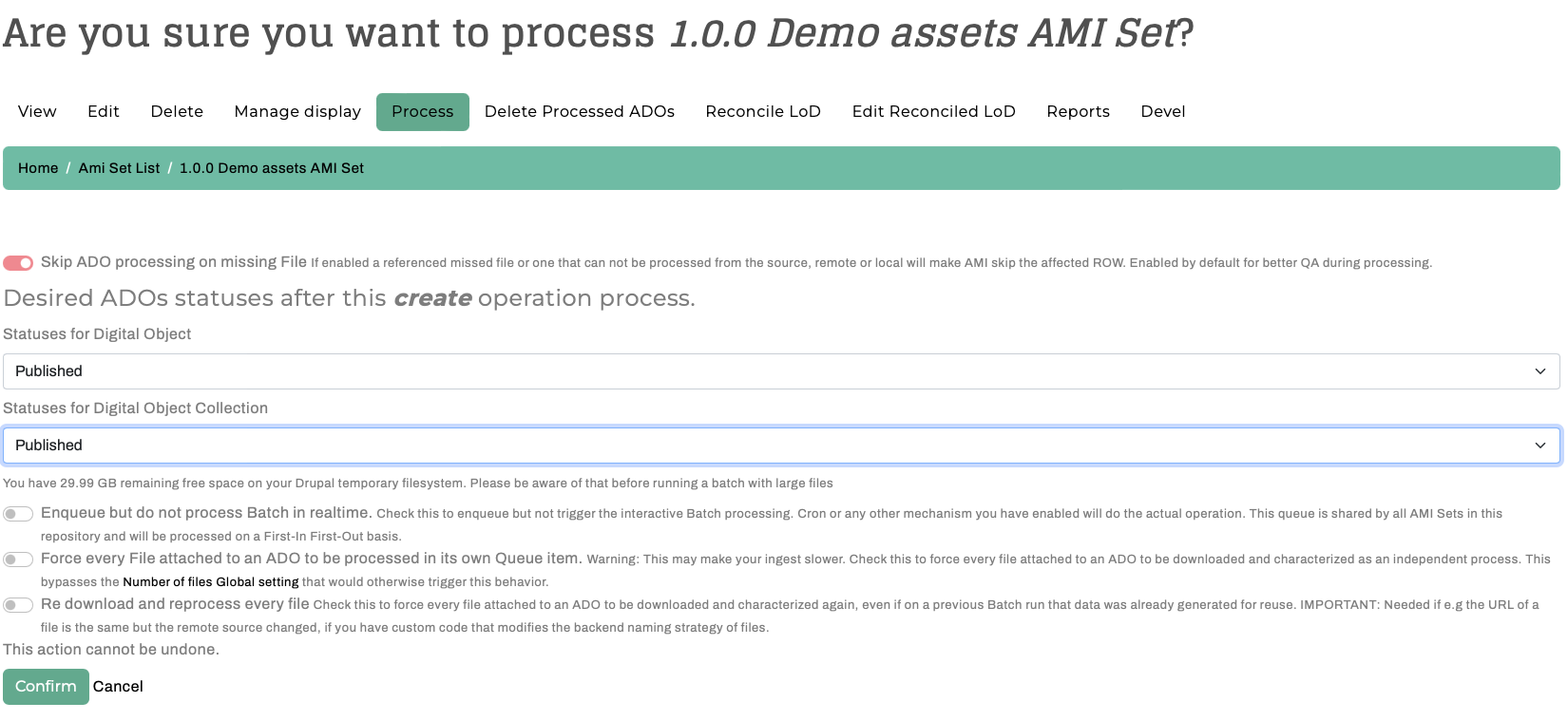Open Statuses for Digital Object Collection dropdown

coord(781,446)
